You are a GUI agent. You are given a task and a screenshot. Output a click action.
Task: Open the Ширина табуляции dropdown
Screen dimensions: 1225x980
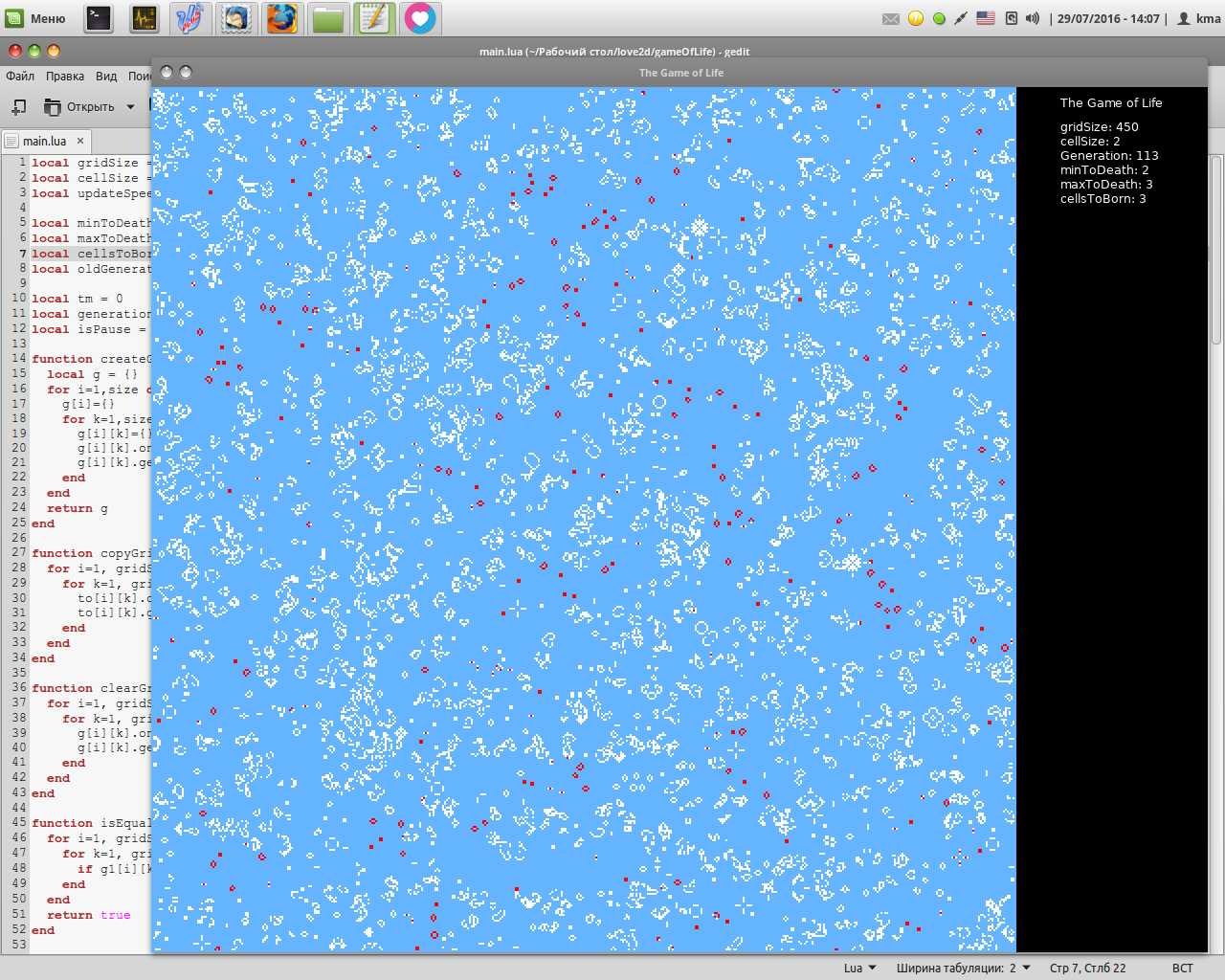[964, 968]
